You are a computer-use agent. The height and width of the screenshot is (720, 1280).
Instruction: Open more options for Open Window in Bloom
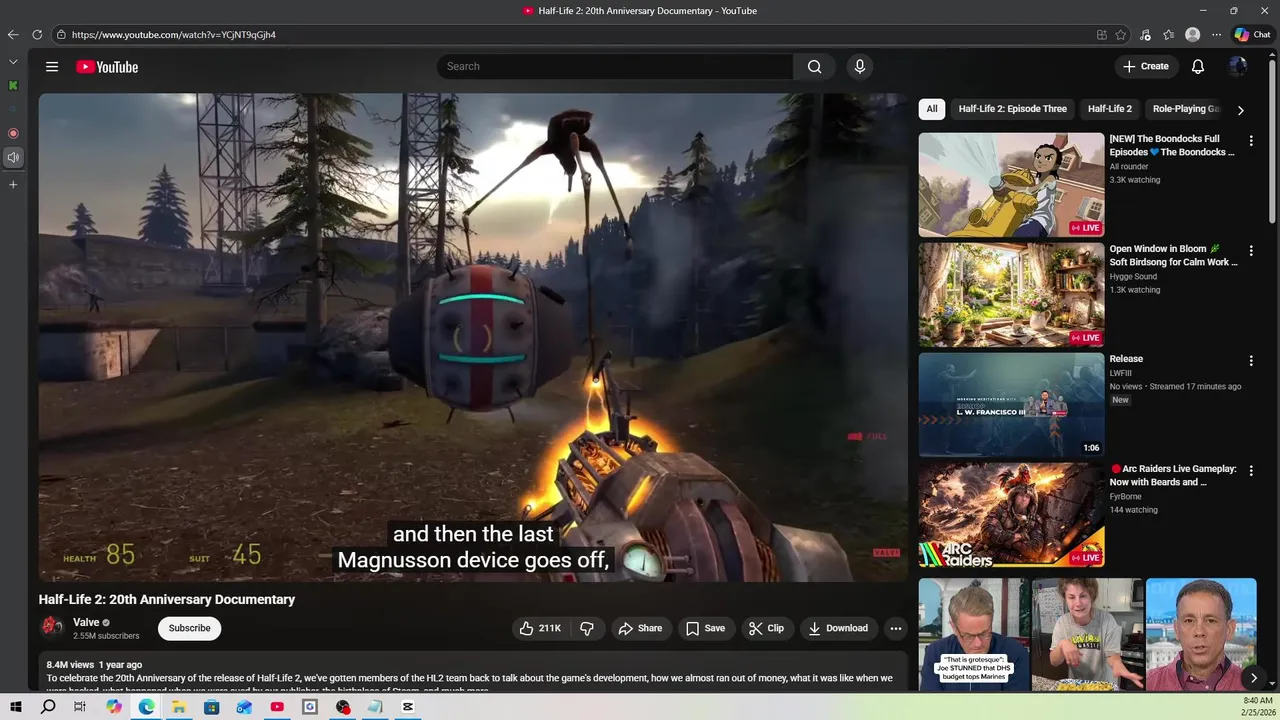coord(1250,251)
